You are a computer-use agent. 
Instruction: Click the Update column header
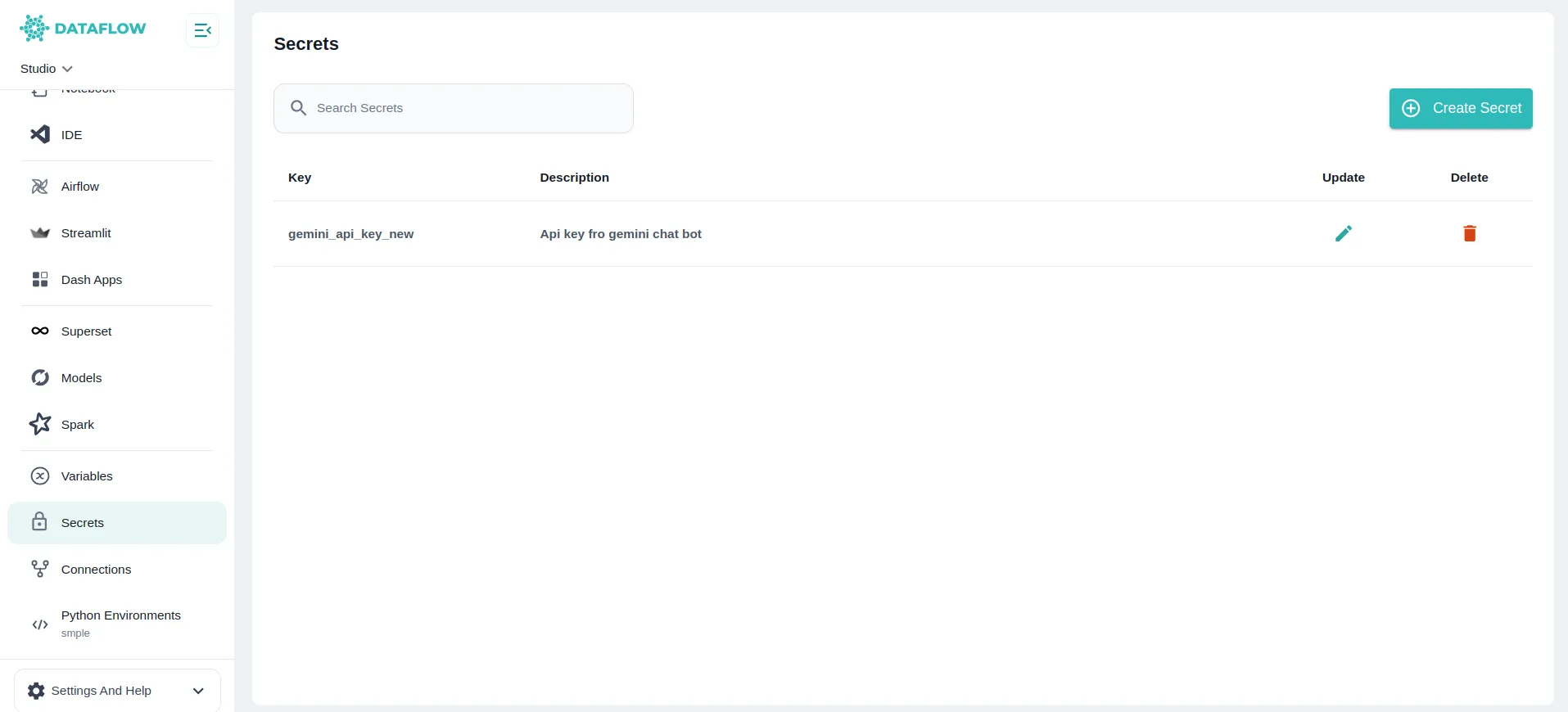pos(1343,178)
